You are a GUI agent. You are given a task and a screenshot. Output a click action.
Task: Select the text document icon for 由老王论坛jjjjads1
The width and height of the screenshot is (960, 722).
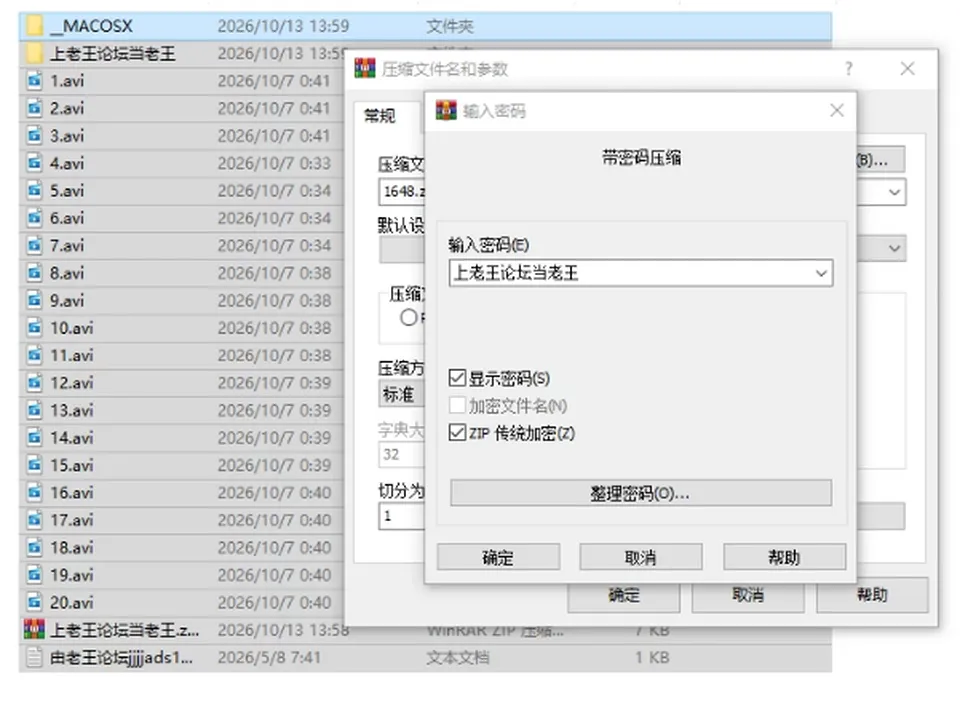(x=34, y=657)
